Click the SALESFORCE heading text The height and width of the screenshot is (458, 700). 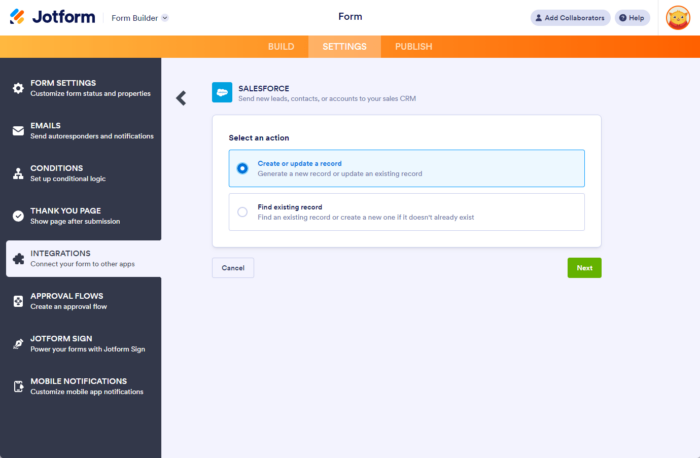click(263, 88)
